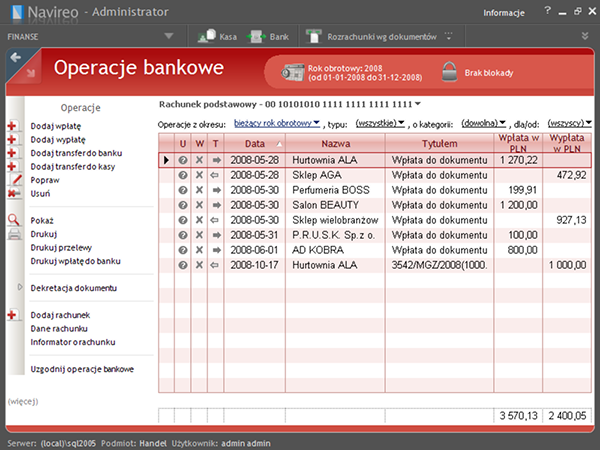Open the Bank module icon
The height and width of the screenshot is (450, 600).
tap(256, 36)
